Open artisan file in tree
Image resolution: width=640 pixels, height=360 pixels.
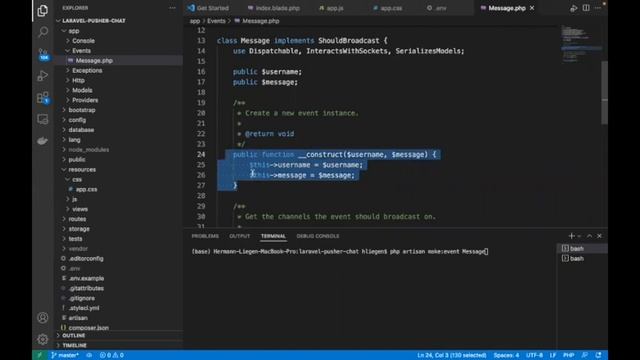78,318
